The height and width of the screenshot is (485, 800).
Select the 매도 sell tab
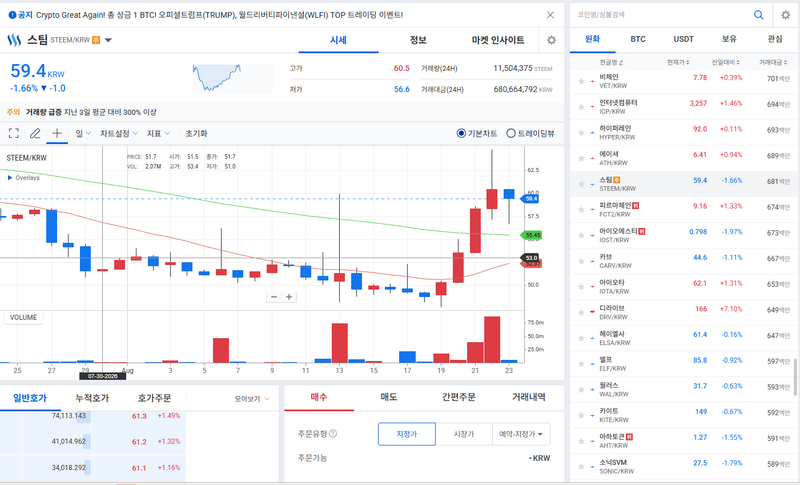389,397
